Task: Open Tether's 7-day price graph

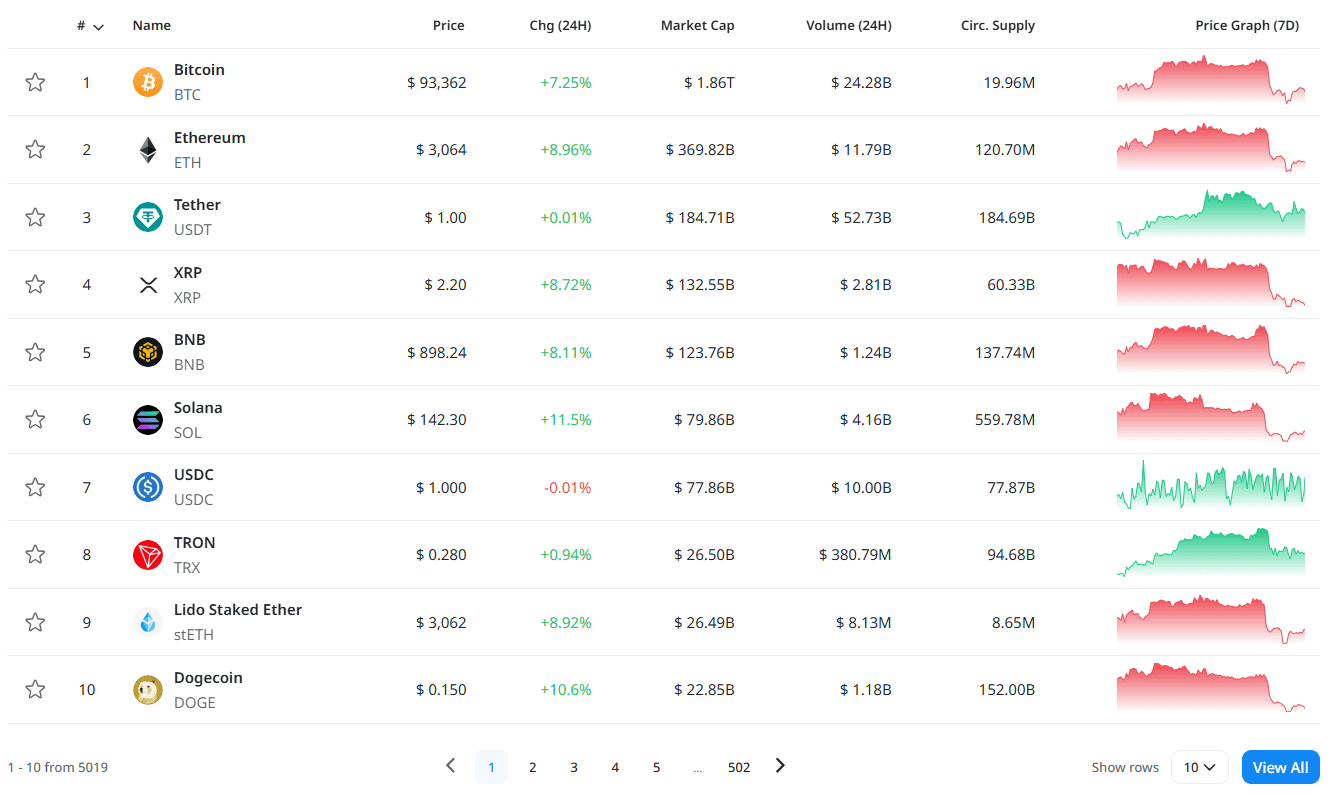Action: [1210, 216]
